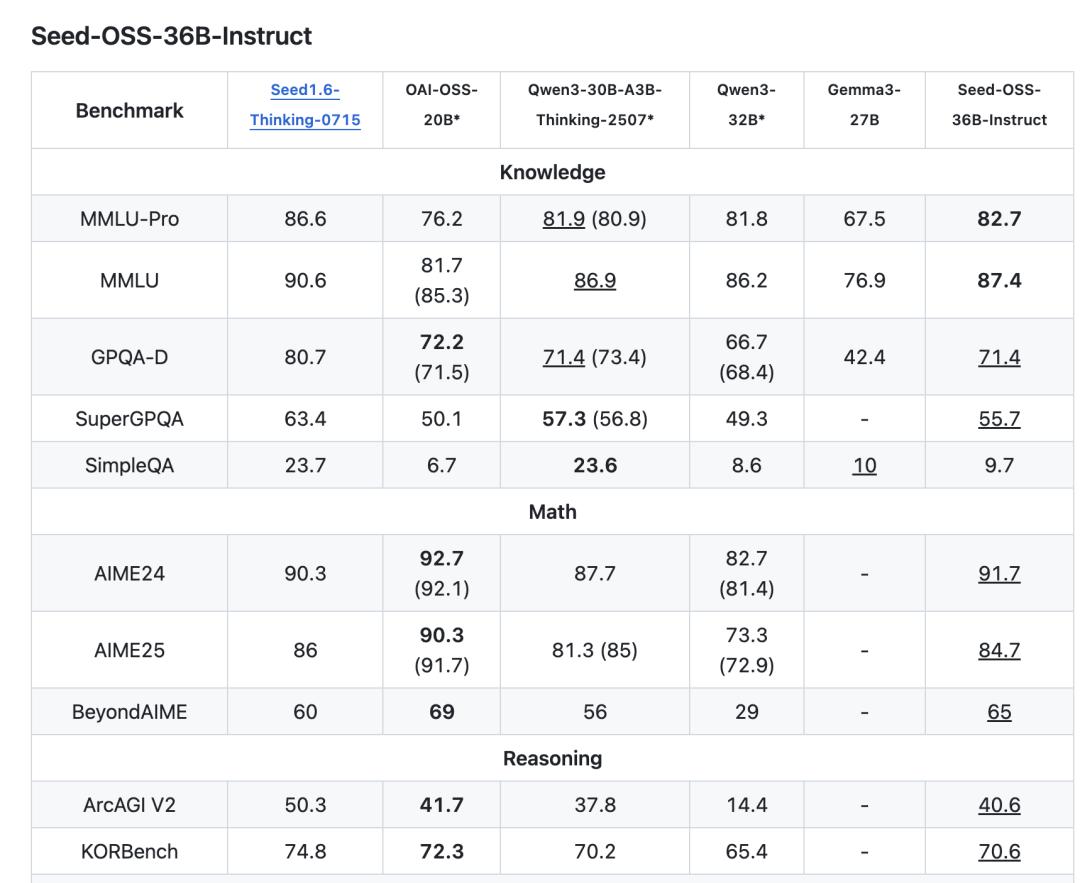Viewport: 1080px width, 883px height.
Task: Click the 86.6 cell in MMLU-Pro row
Action: [305, 218]
